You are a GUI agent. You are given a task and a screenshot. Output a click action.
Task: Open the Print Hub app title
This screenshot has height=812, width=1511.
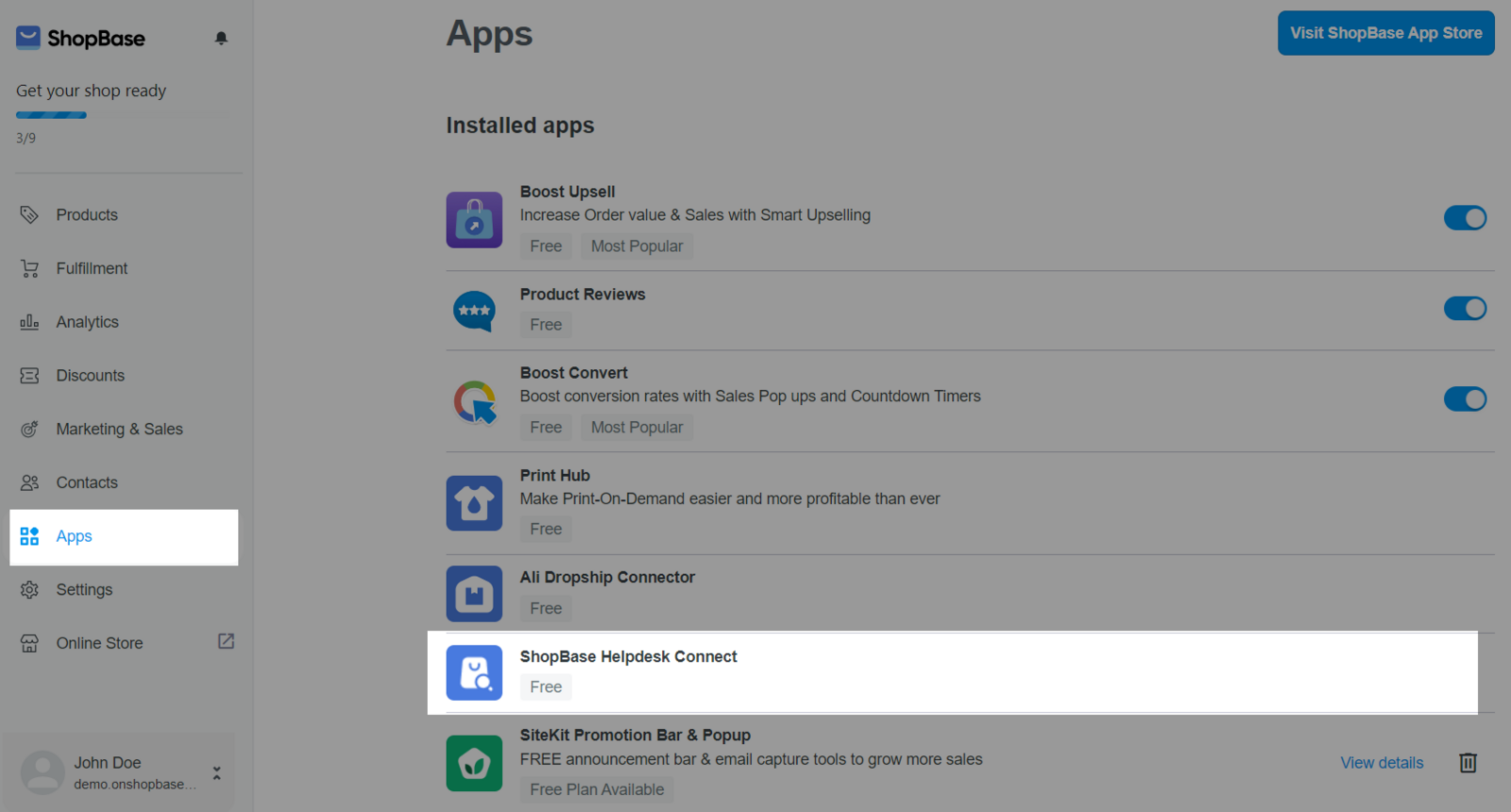(554, 476)
